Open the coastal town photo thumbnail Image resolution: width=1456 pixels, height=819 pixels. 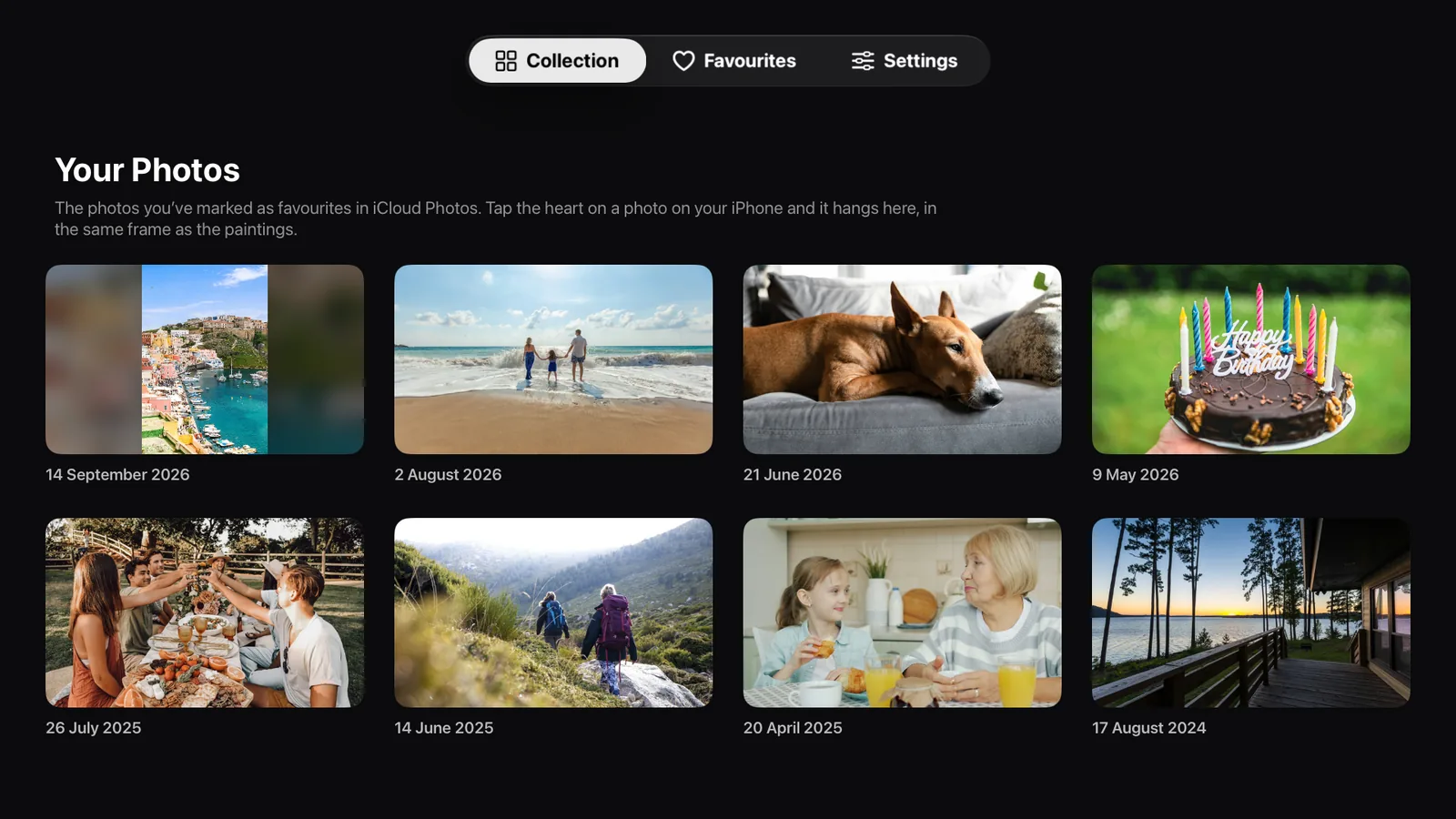[x=205, y=359]
